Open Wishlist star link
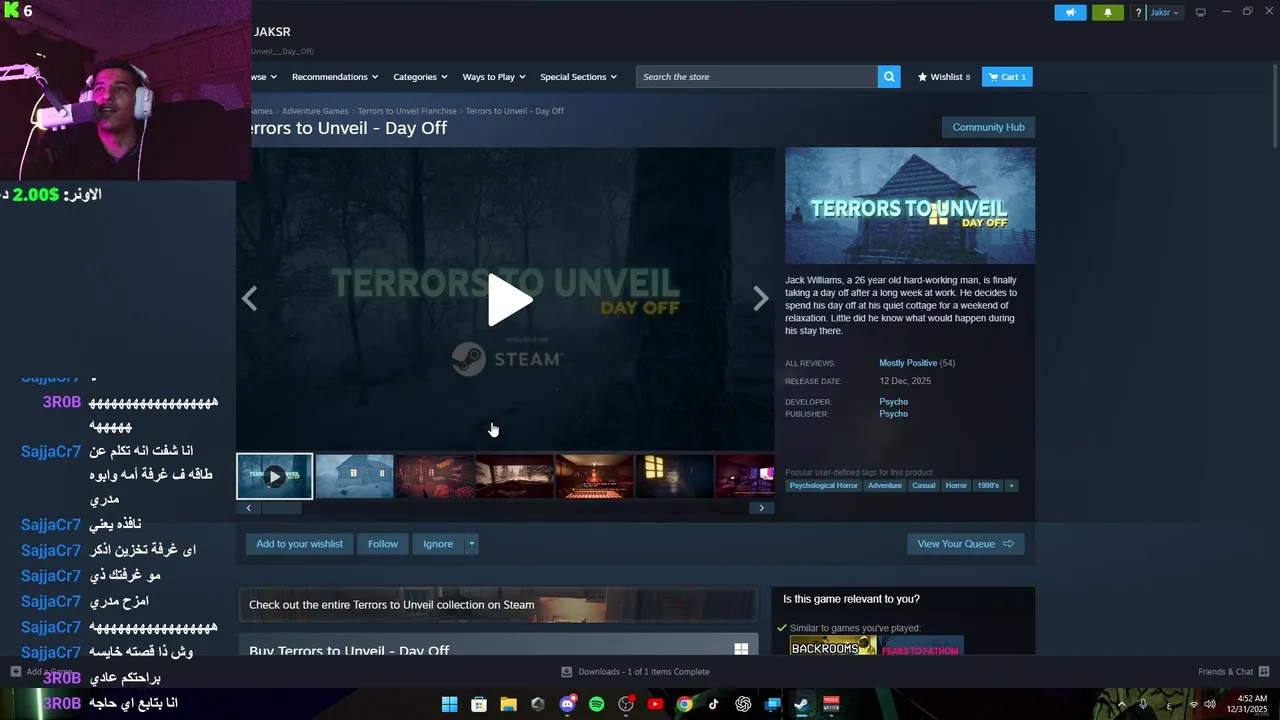This screenshot has width=1280, height=720. coord(944,77)
